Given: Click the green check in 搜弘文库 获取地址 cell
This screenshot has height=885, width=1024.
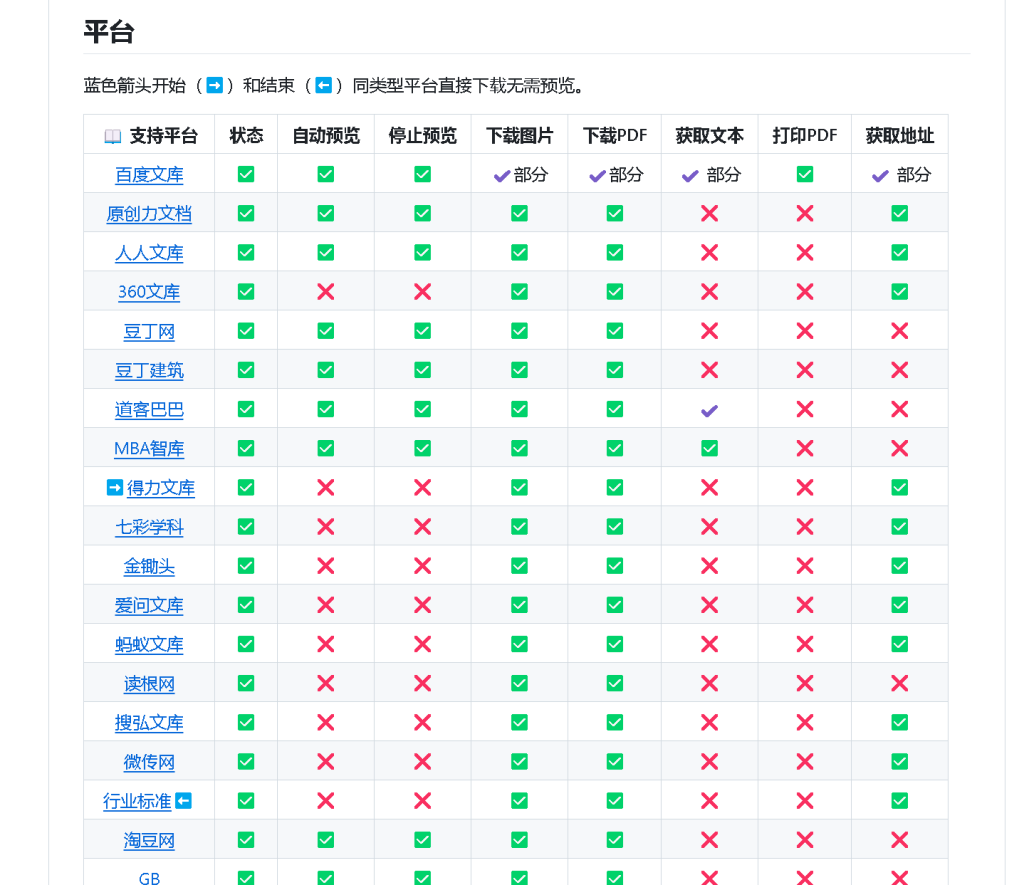Looking at the screenshot, I should click(x=900, y=722).
